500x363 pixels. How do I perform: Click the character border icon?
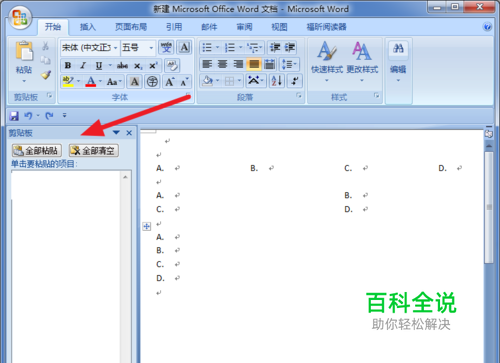[184, 48]
